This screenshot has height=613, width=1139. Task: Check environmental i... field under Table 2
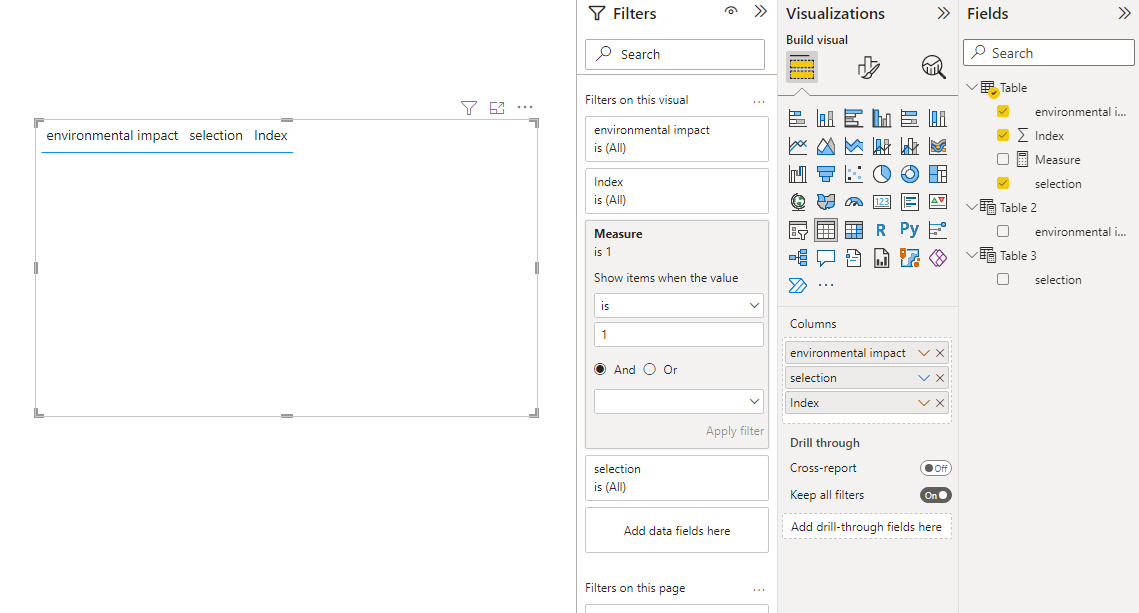pyautogui.click(x=1003, y=231)
